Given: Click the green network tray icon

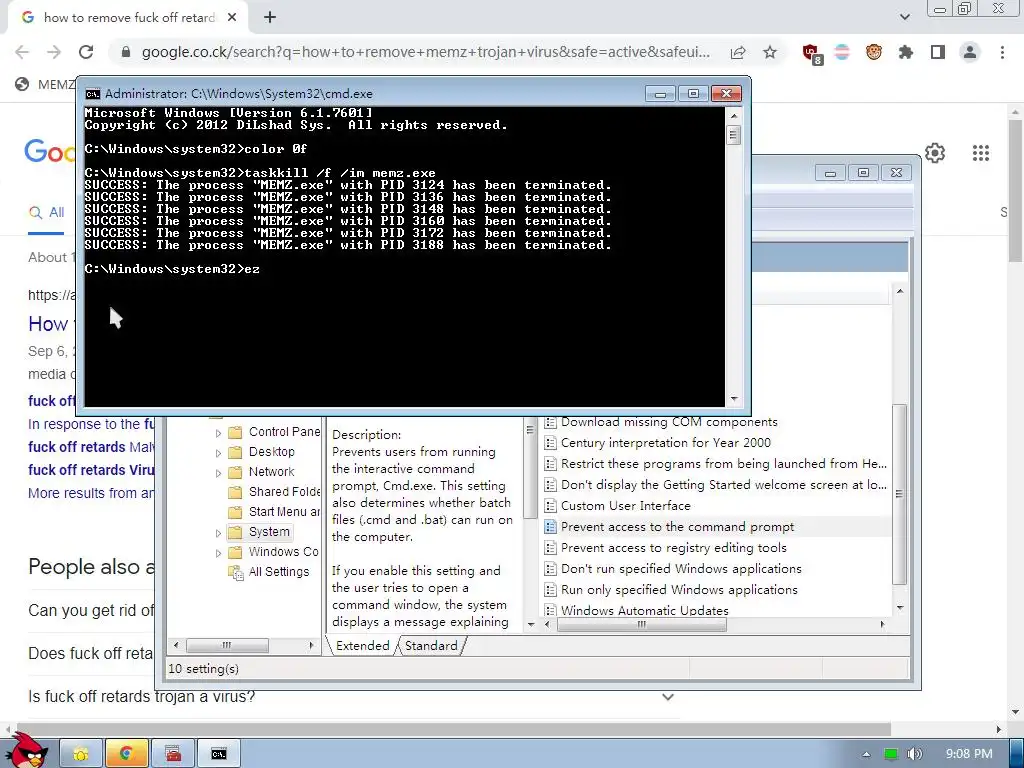Looking at the screenshot, I should (x=891, y=754).
